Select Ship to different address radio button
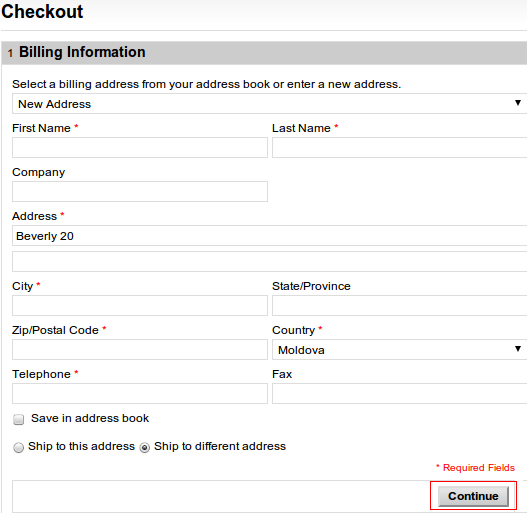This screenshot has width=527, height=513. [x=145, y=447]
